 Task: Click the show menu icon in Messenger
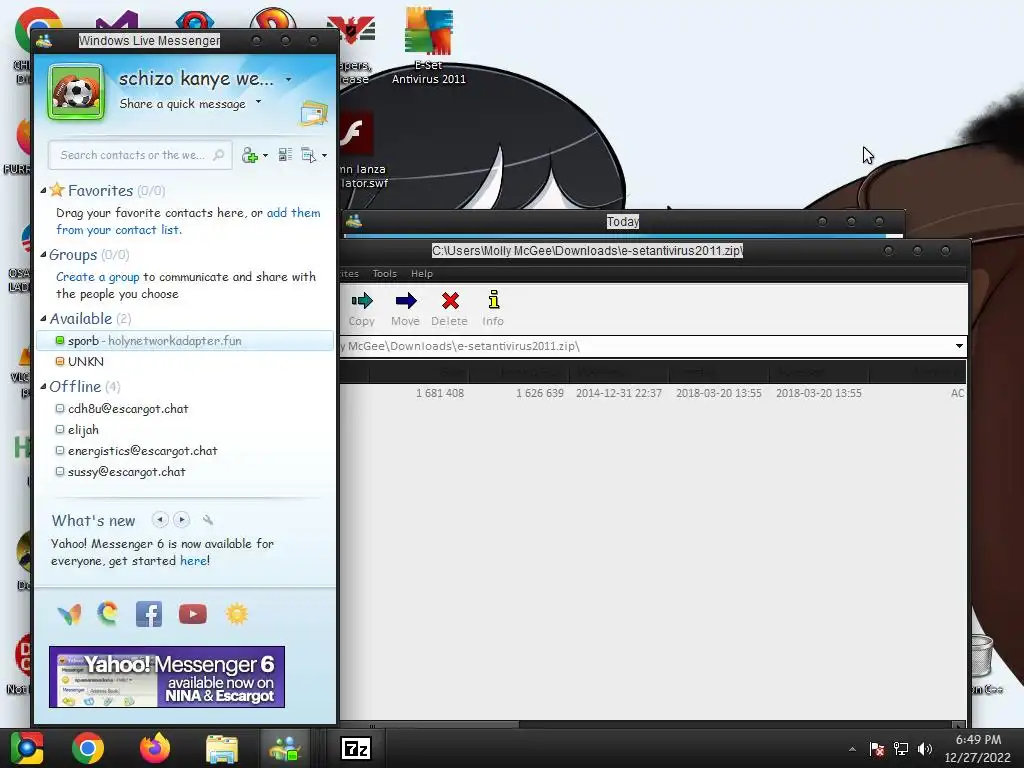(x=308, y=155)
